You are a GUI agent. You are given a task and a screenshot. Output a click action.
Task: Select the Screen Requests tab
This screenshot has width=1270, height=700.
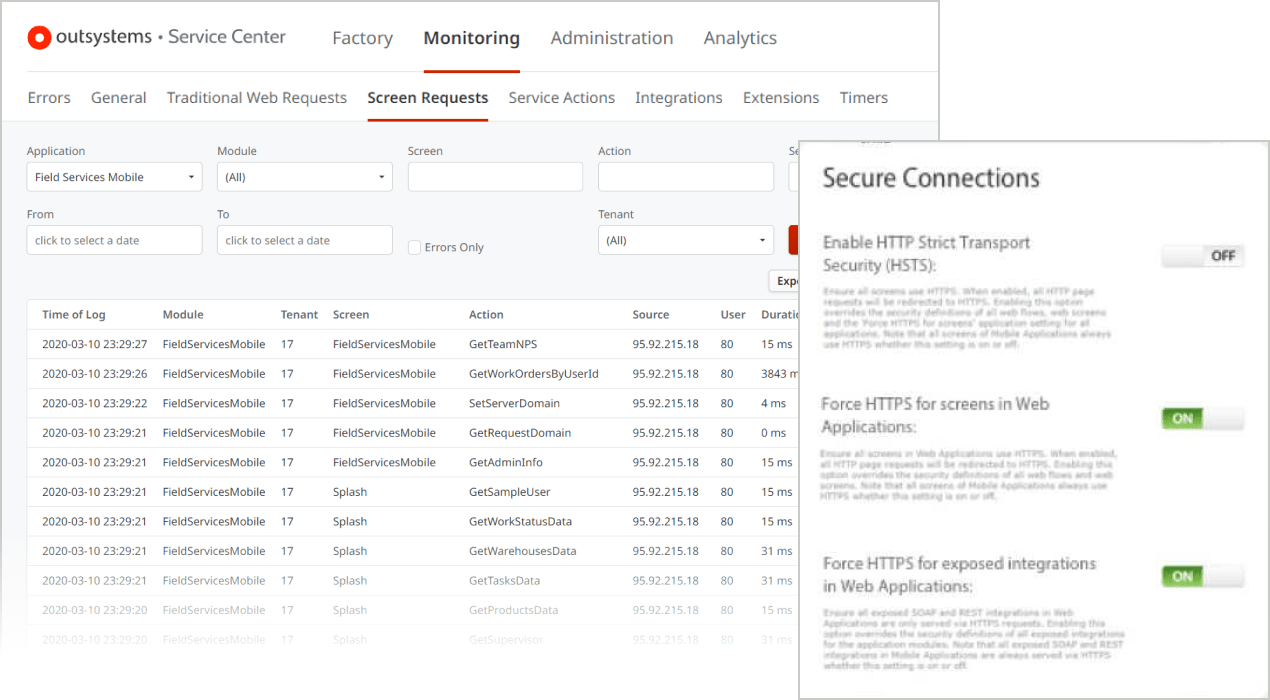(428, 98)
